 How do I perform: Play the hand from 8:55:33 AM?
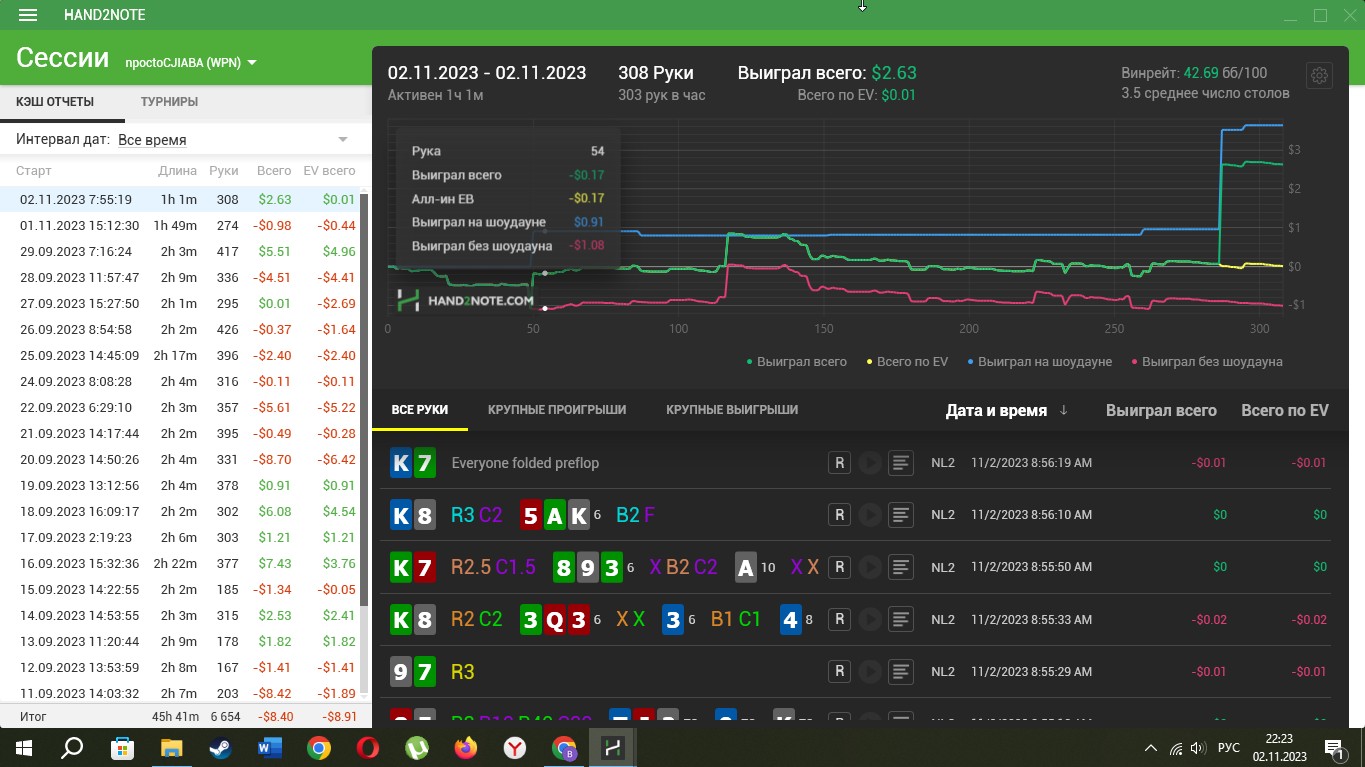click(x=870, y=619)
